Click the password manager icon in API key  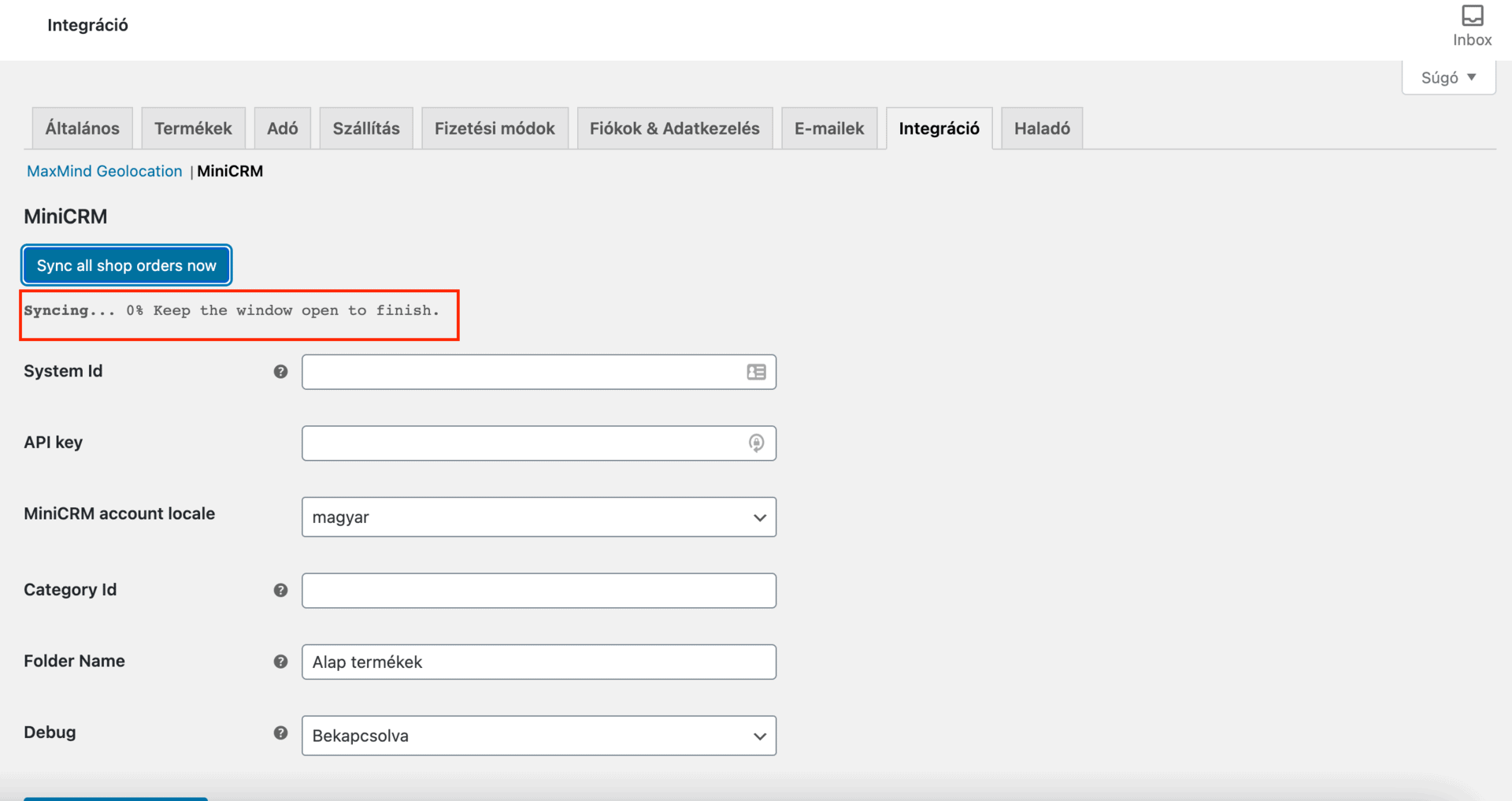(x=756, y=443)
